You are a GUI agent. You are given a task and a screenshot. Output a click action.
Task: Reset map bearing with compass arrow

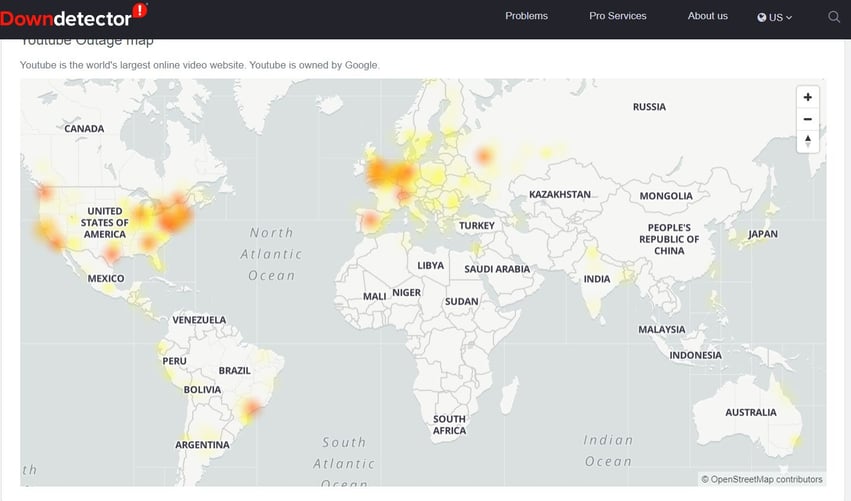pos(808,141)
